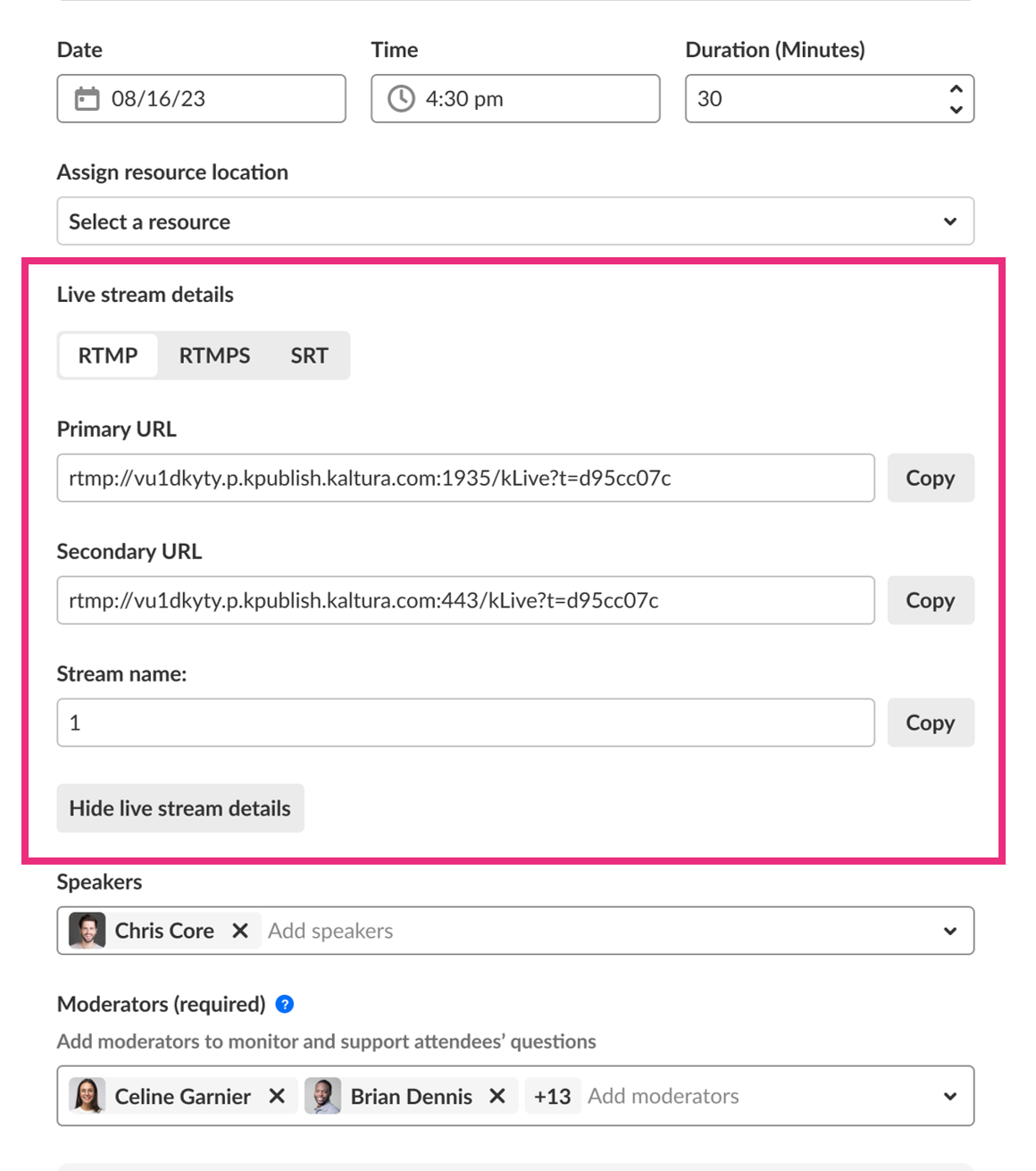Switch to the RTMPS tab

[x=214, y=355]
